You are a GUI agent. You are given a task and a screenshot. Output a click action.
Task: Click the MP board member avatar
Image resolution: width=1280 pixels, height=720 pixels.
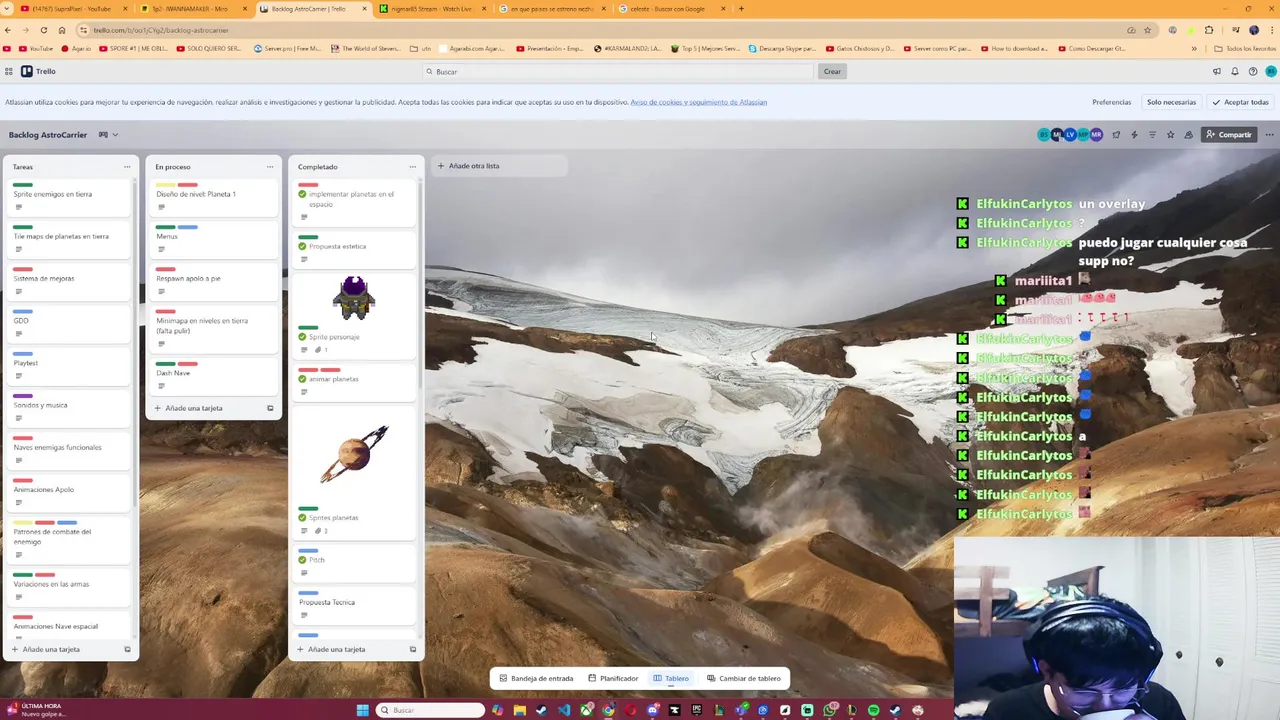[1083, 134]
